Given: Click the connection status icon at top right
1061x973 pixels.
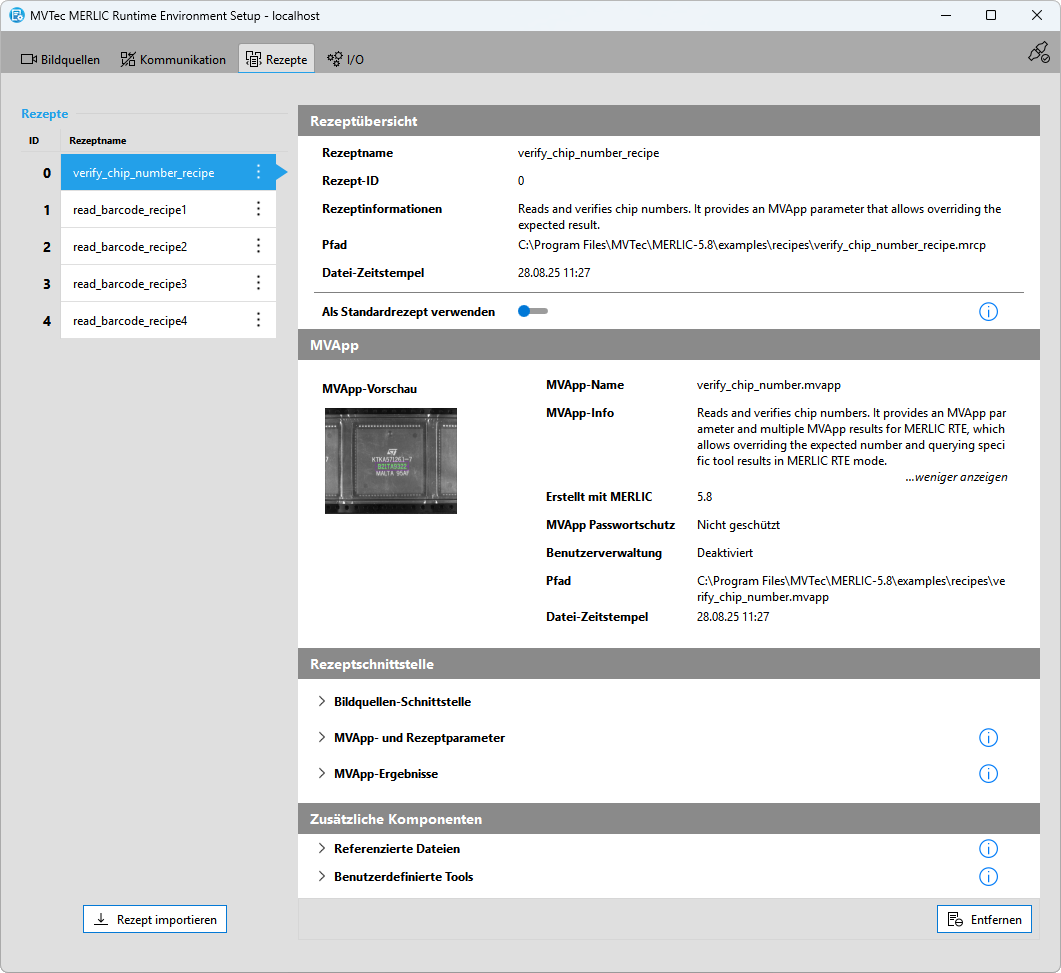Looking at the screenshot, I should [1038, 53].
